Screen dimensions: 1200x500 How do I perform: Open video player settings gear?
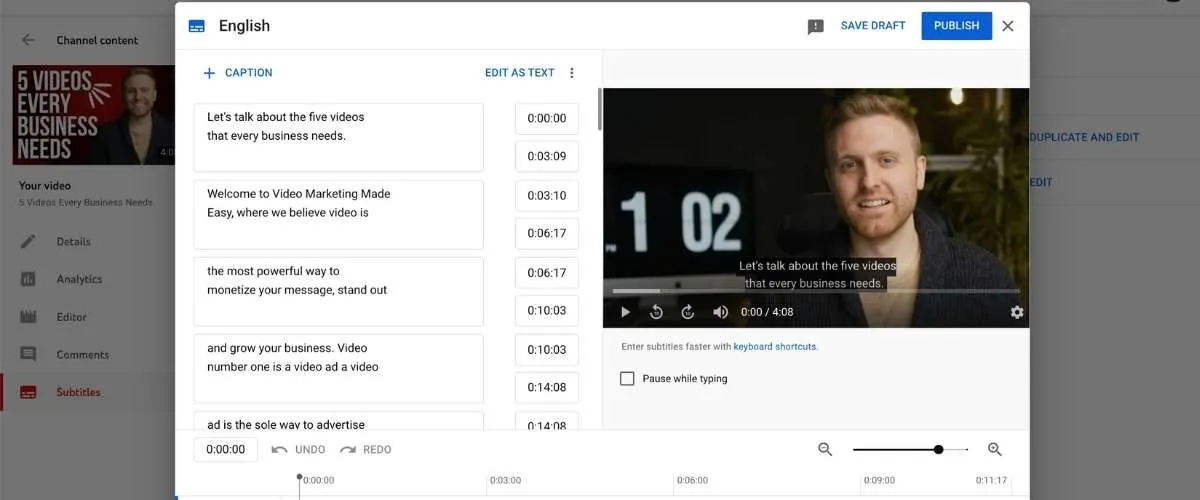1017,312
